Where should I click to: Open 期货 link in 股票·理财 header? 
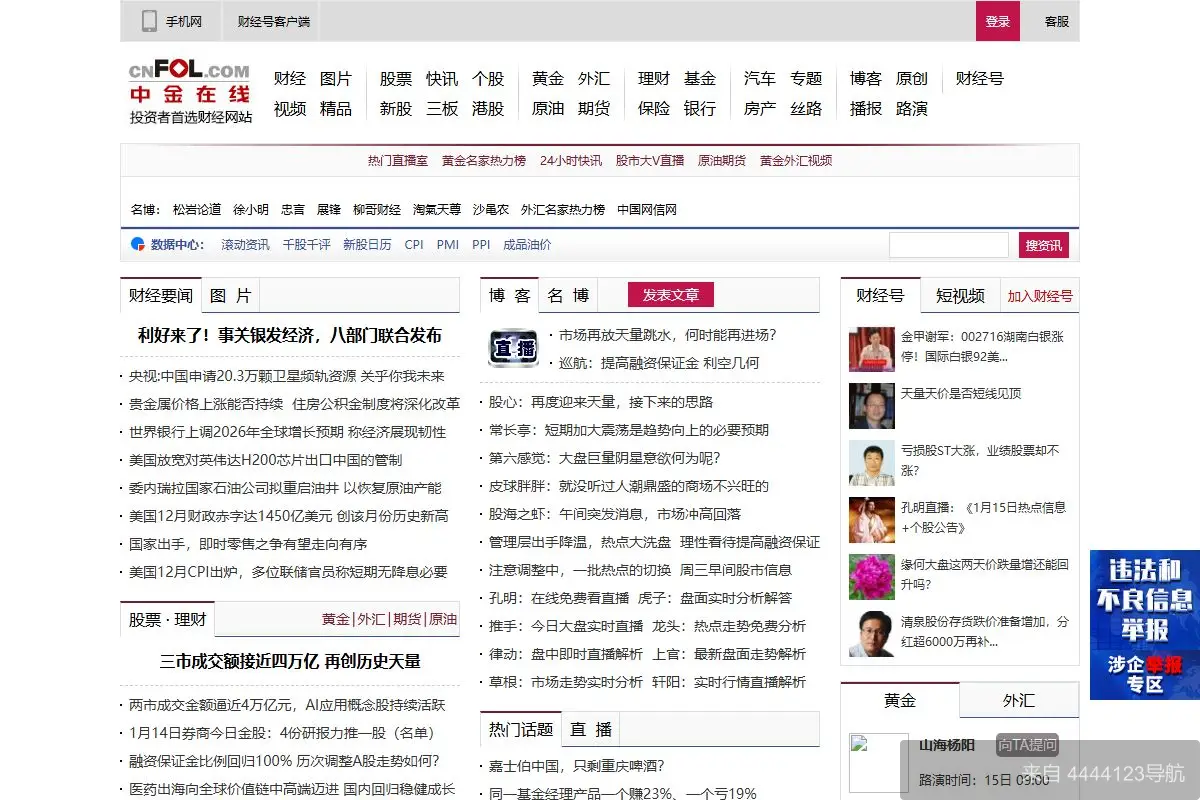[407, 619]
